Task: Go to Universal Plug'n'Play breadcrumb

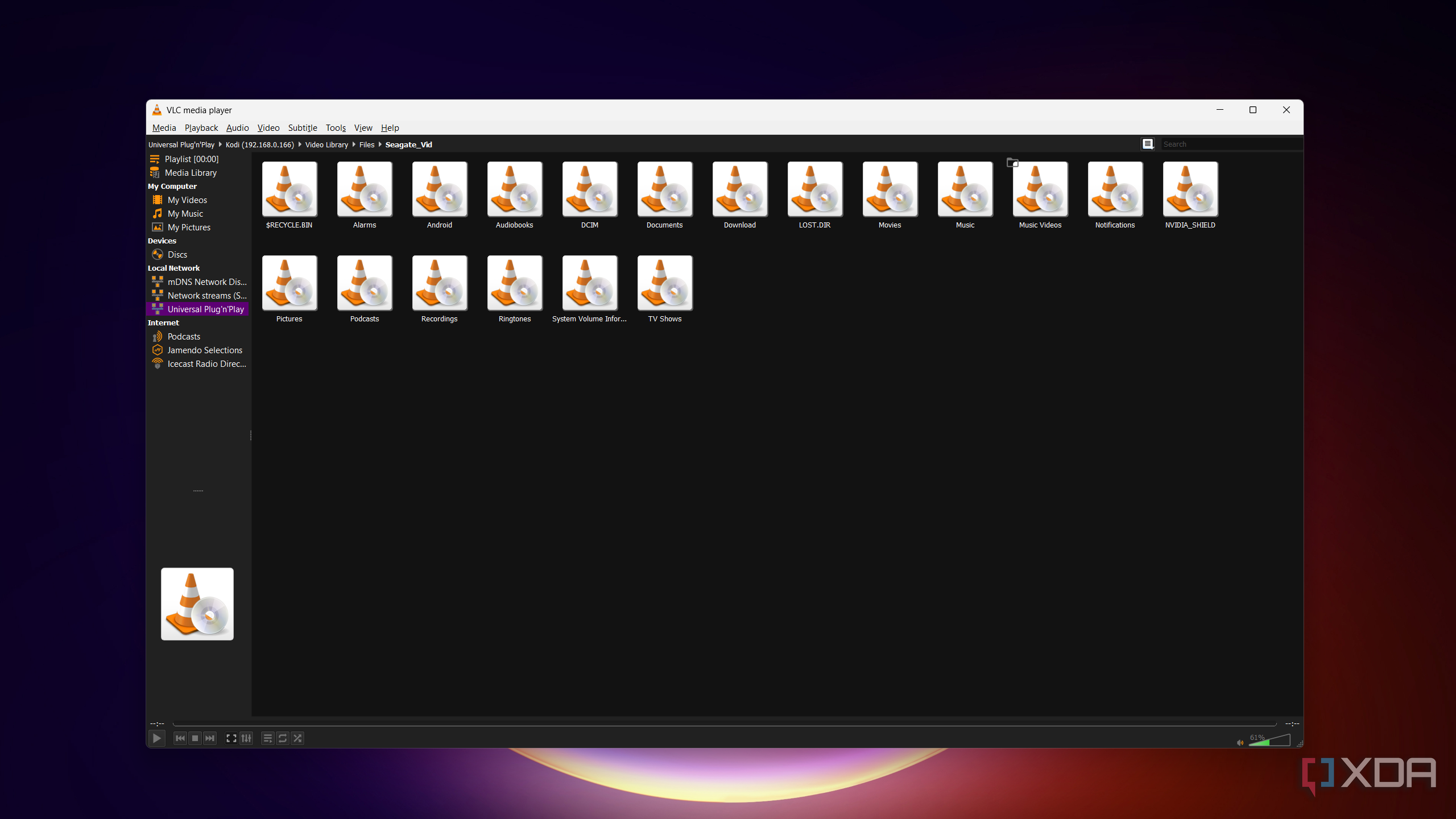Action: 181,144
